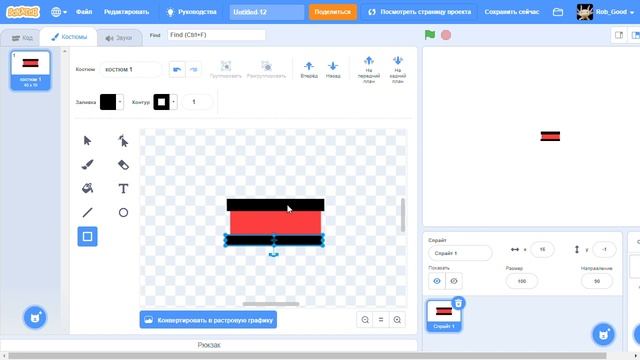Click Конвертировать в растровую графику
The width and height of the screenshot is (640, 360).
click(208, 320)
